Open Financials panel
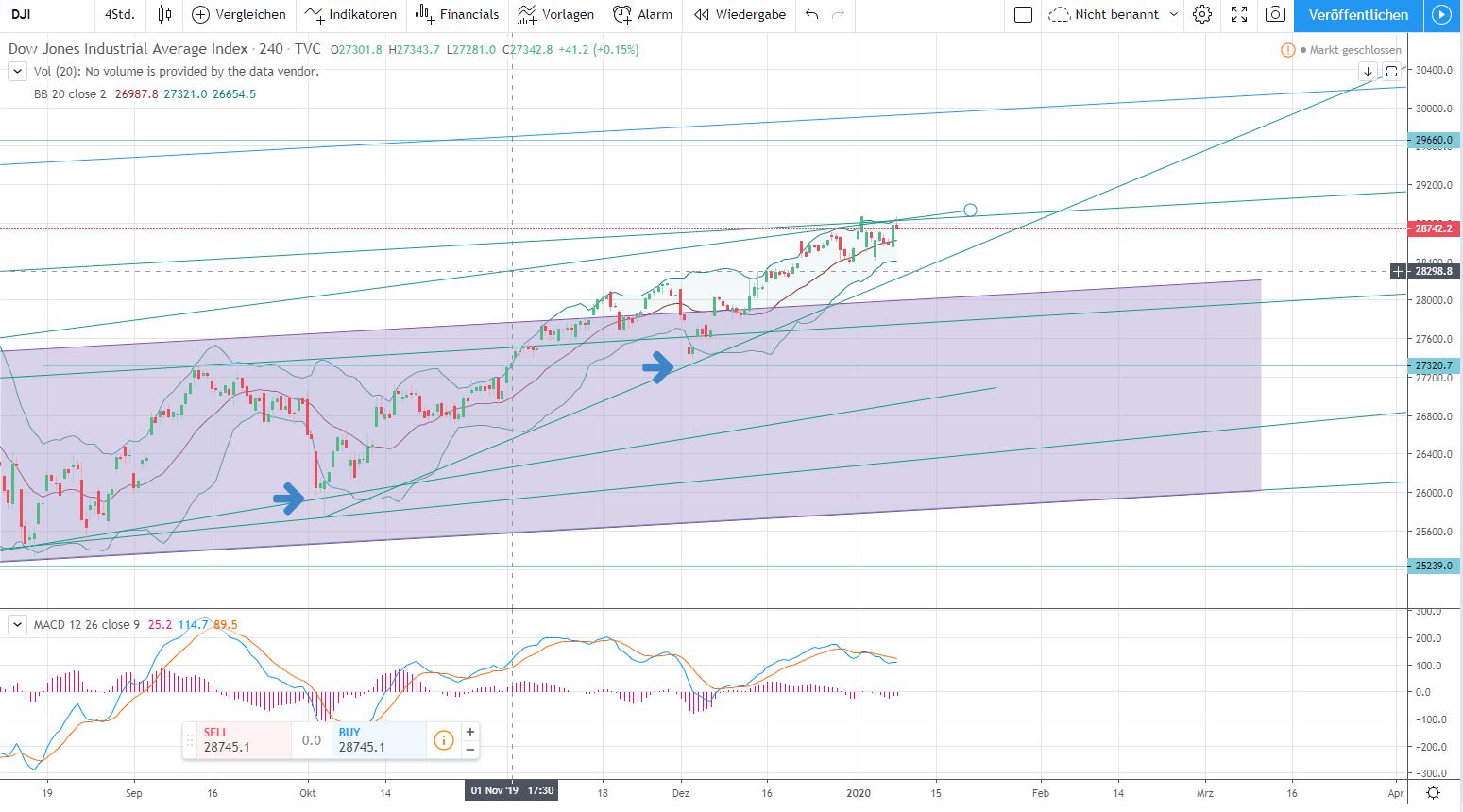Image resolution: width=1463 pixels, height=812 pixels. [x=457, y=14]
